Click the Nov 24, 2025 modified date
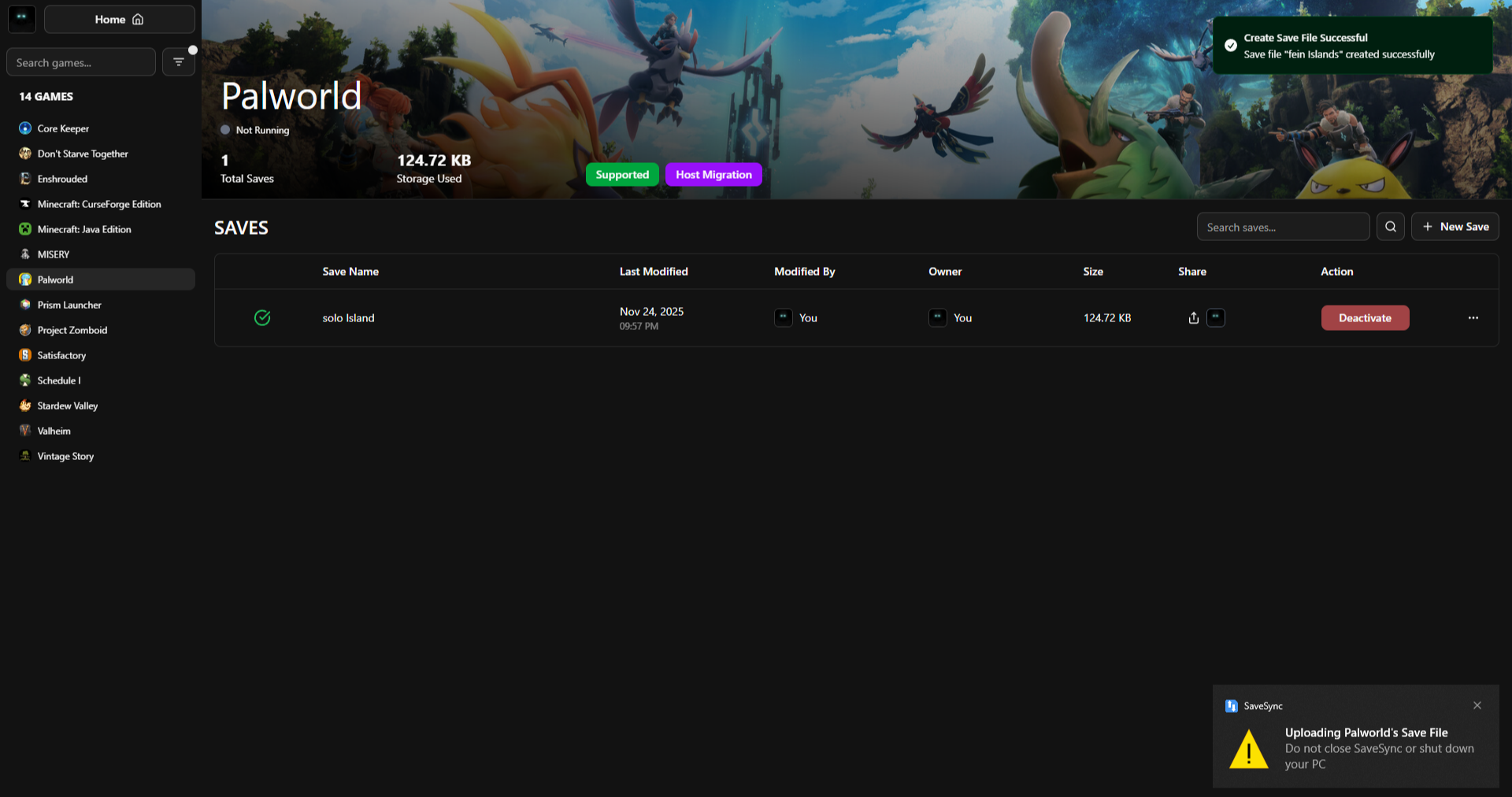Viewport: 1512px width, 797px height. (x=651, y=312)
